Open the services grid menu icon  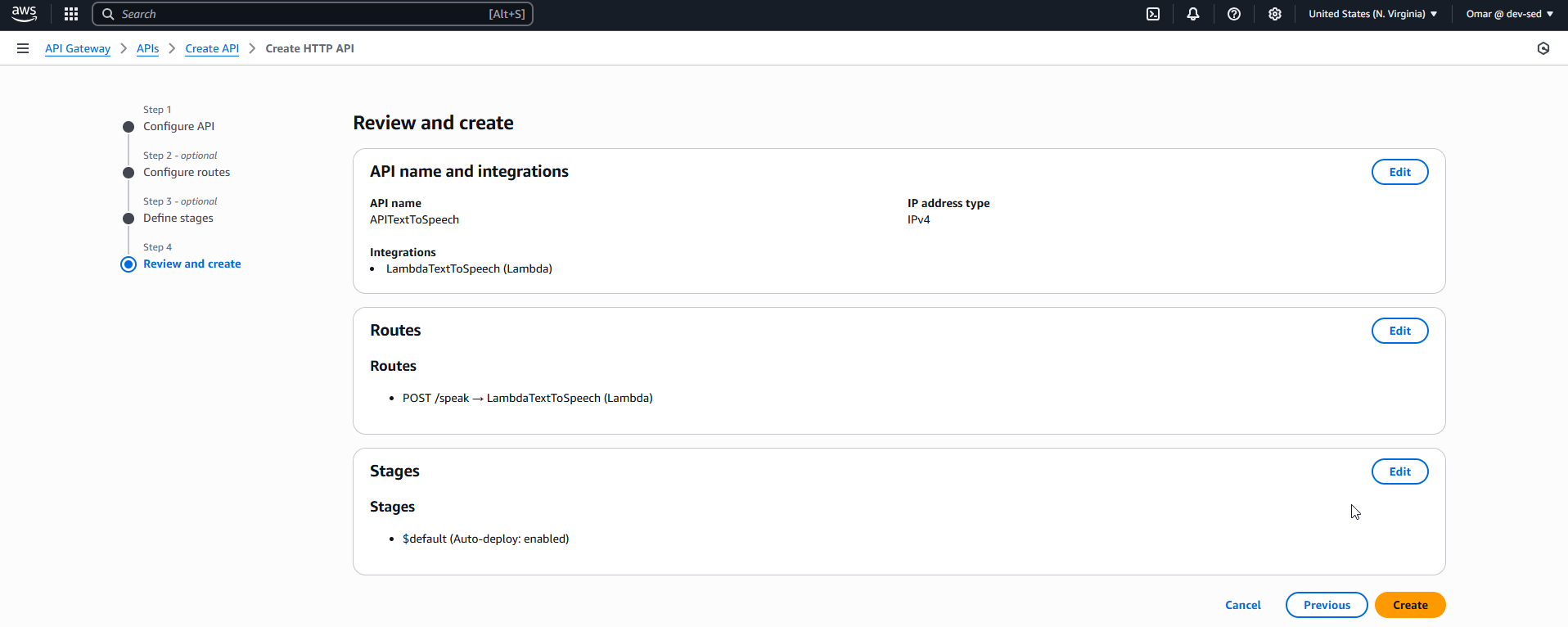click(71, 14)
